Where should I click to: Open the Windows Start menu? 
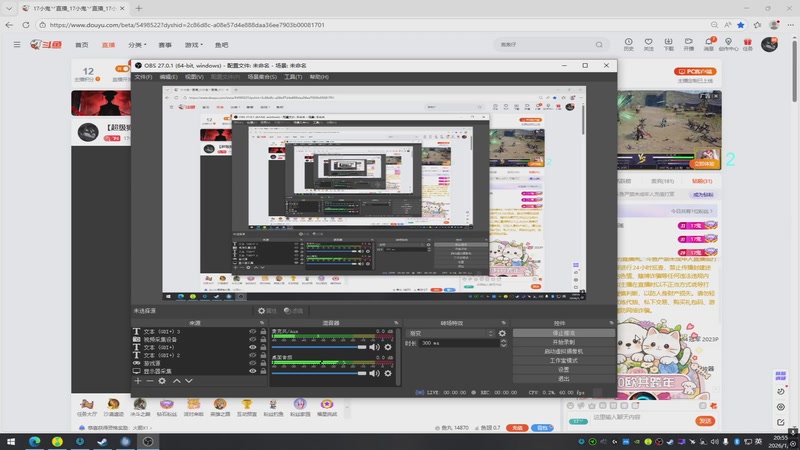coord(11,441)
